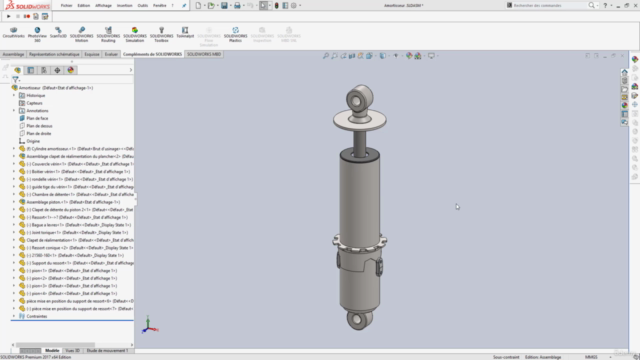640x360 pixels.
Task: Select Plan de face in tree
Action: [37, 118]
